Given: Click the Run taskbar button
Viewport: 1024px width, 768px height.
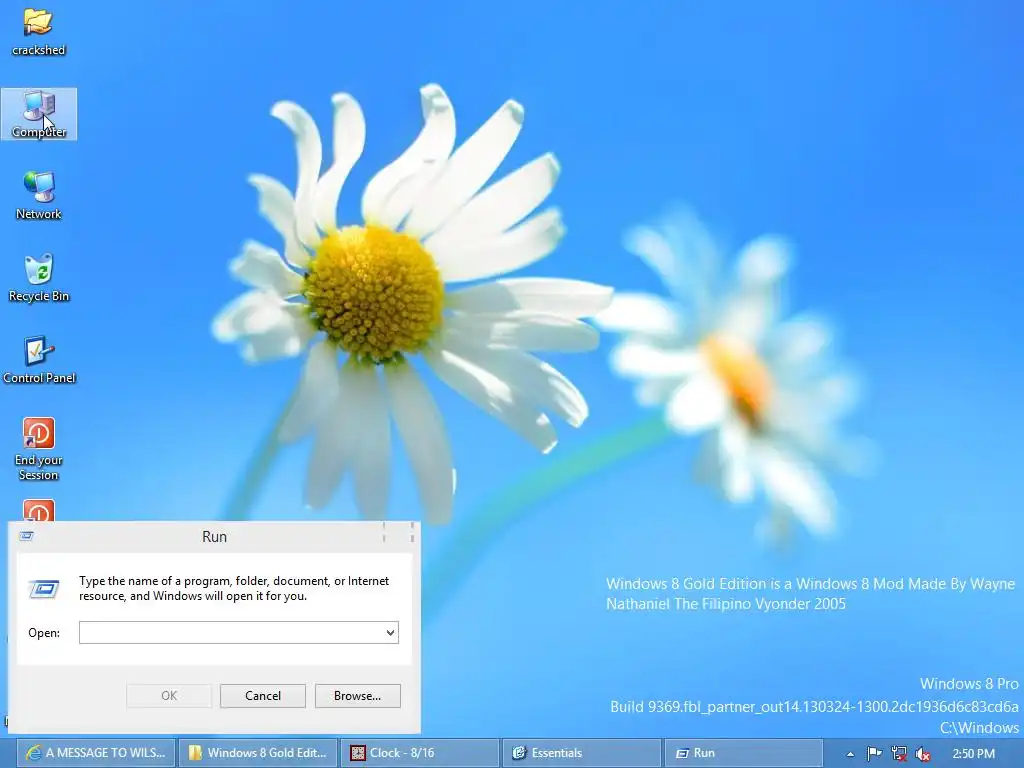Looking at the screenshot, I should pos(743,753).
